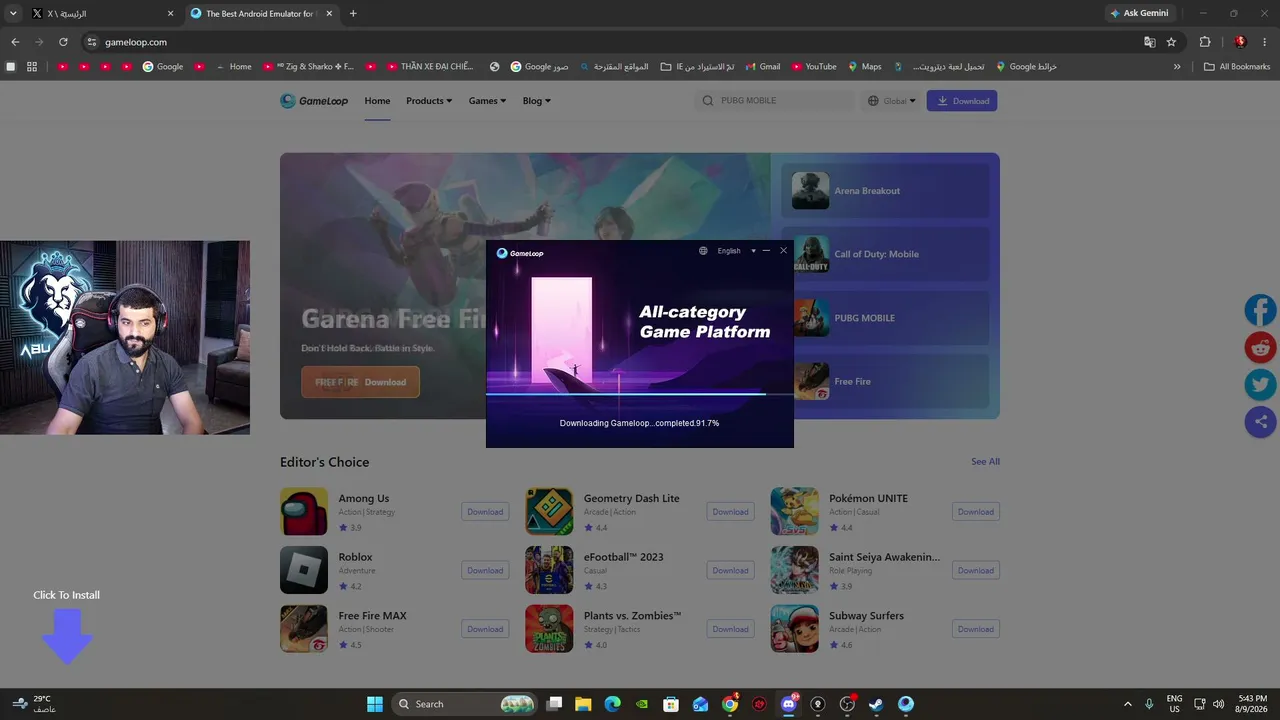This screenshot has width=1280, height=720.
Task: Download Pokémon UNITE
Action: [976, 512]
